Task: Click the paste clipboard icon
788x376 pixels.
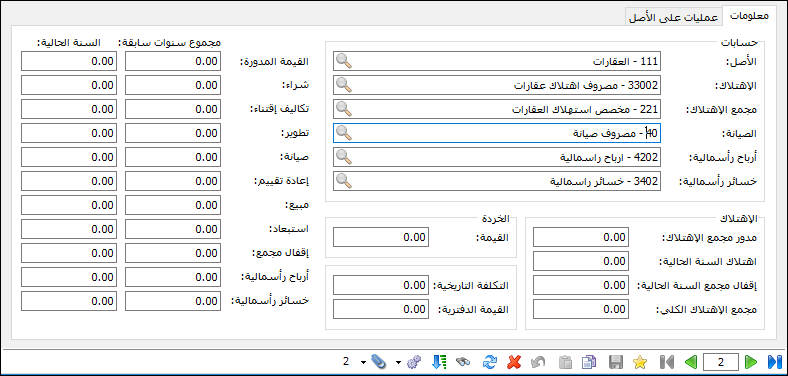Action: tap(565, 361)
